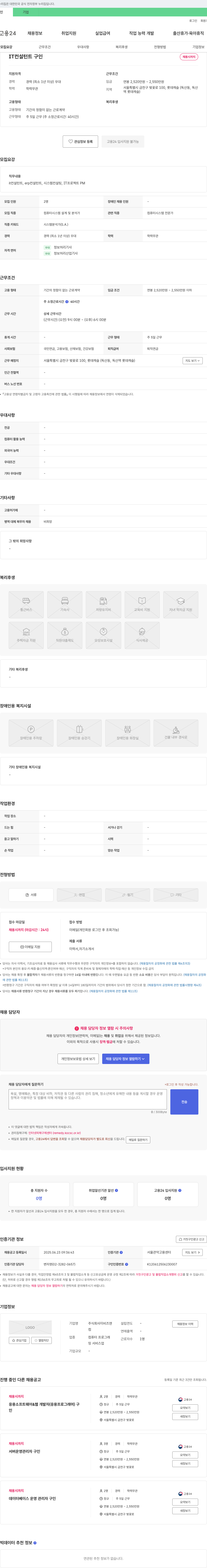Image resolution: width=207 pixels, height=1568 pixels.
Task: Open the 채용정보 main menu
Action: 34,33
